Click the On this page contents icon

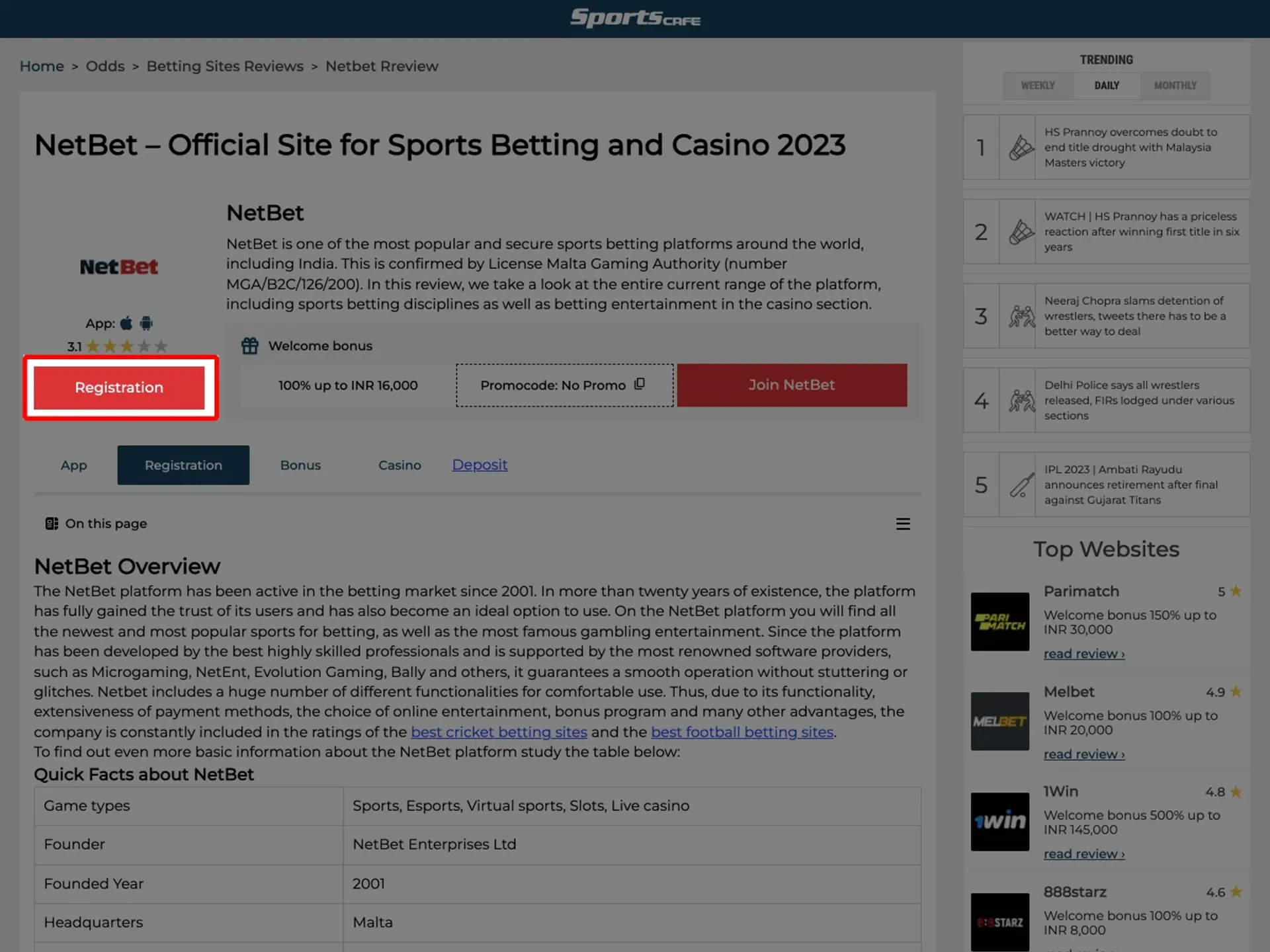pos(52,524)
